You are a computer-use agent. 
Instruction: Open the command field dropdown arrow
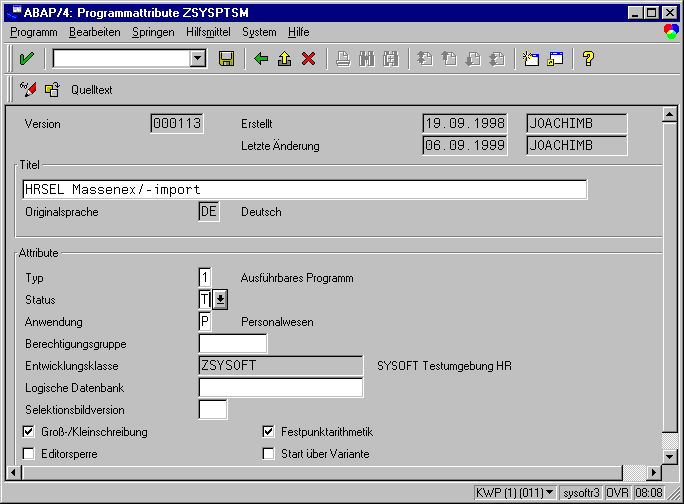[198, 59]
